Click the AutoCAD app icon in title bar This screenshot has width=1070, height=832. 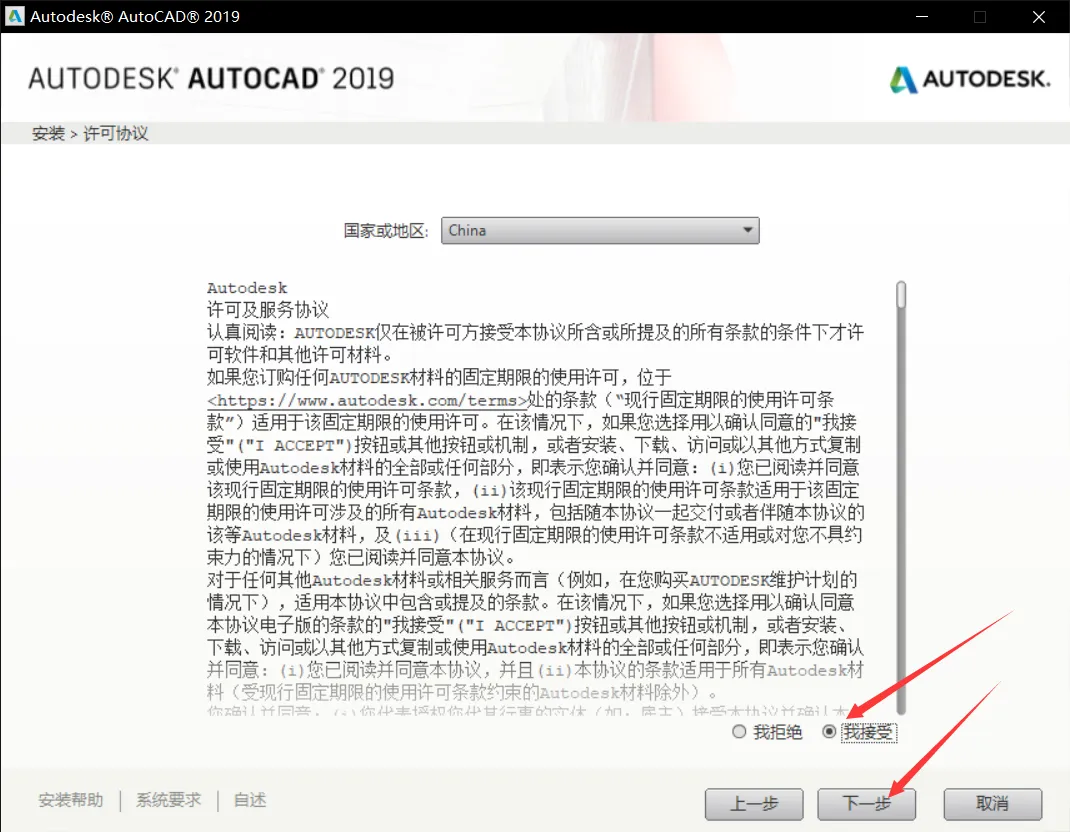pyautogui.click(x=14, y=16)
